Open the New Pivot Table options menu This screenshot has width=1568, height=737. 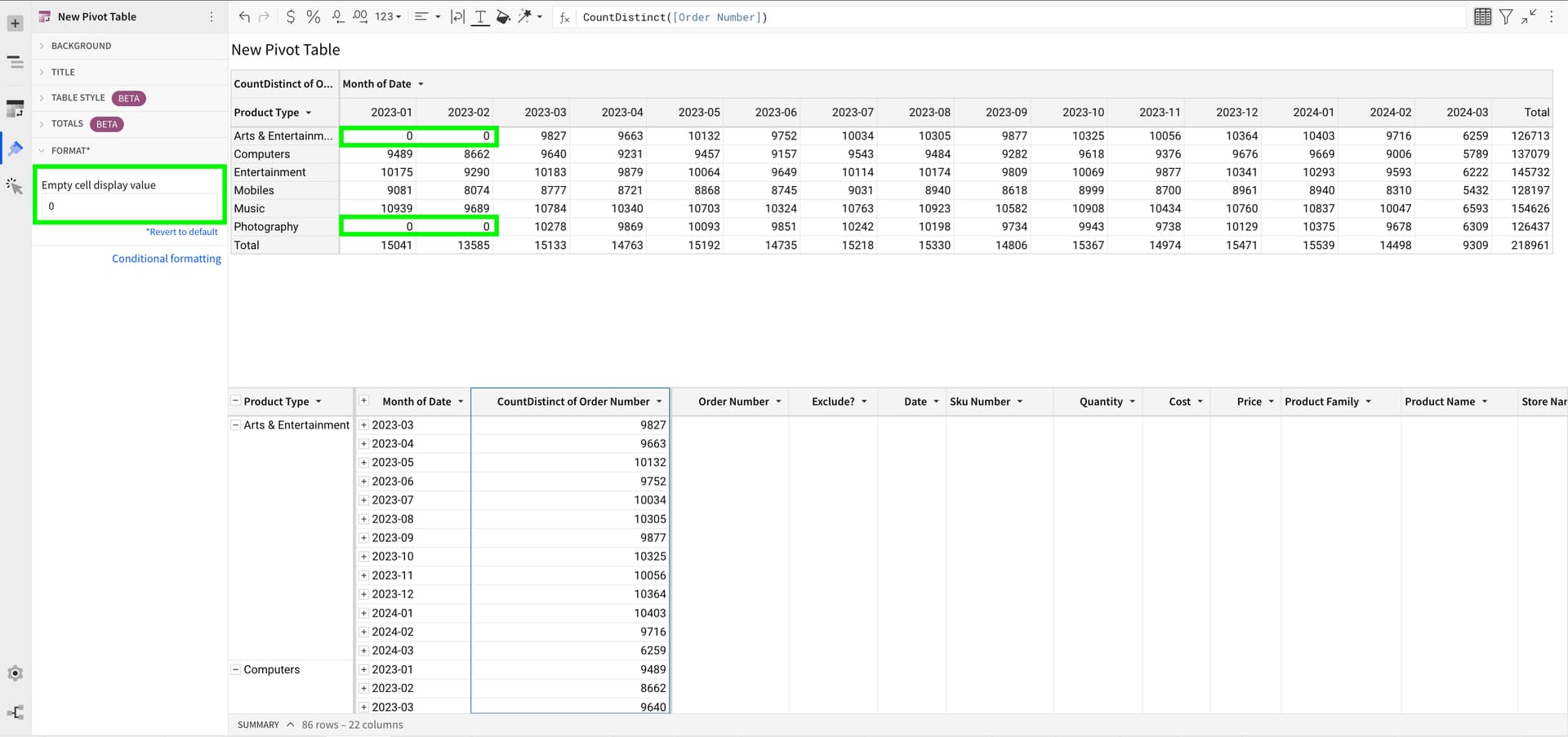pos(211,16)
